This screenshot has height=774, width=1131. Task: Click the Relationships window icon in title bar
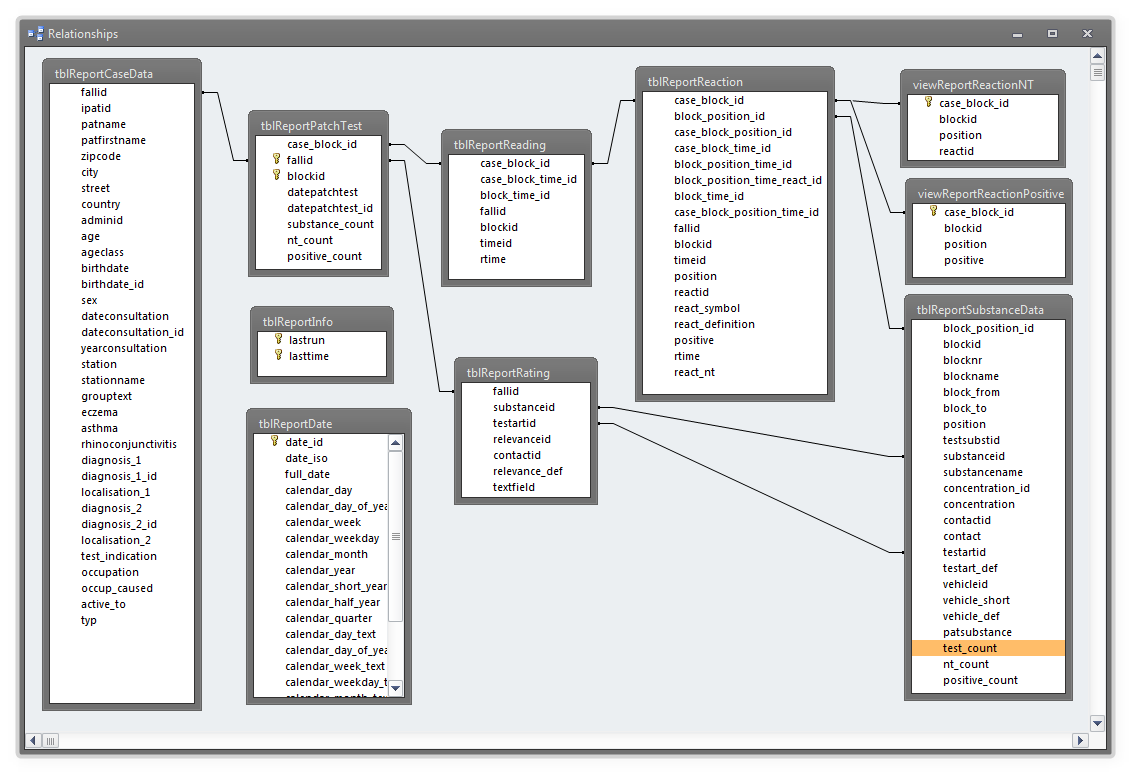pyautogui.click(x=35, y=33)
